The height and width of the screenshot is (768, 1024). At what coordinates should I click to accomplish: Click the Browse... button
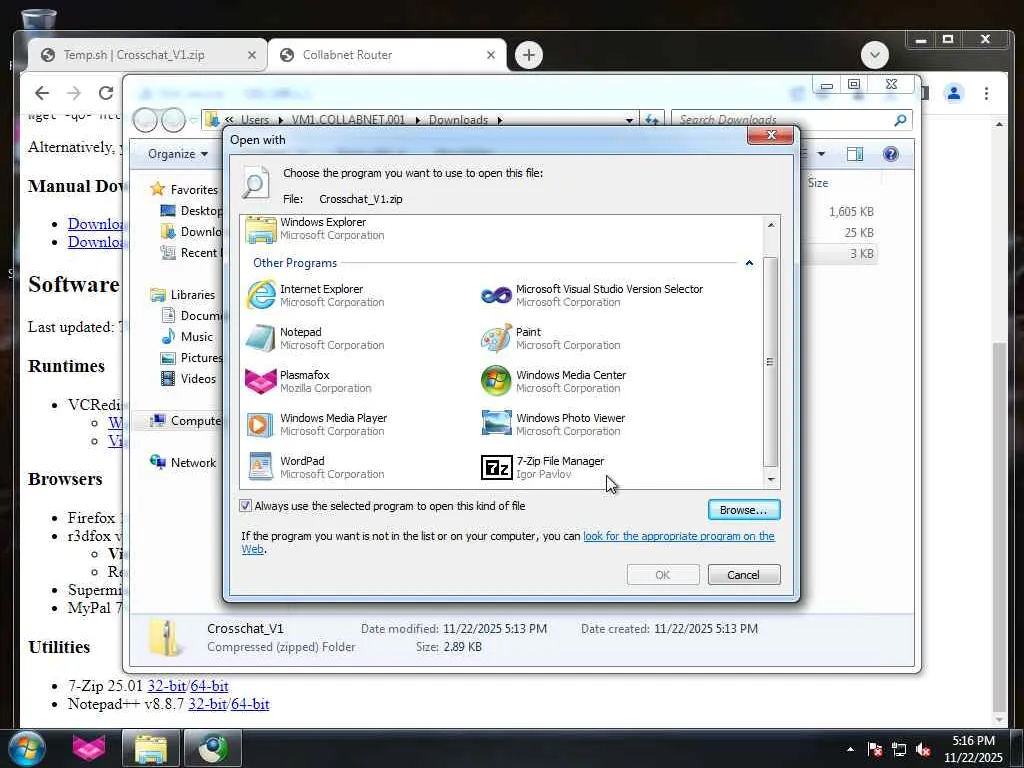[744, 509]
